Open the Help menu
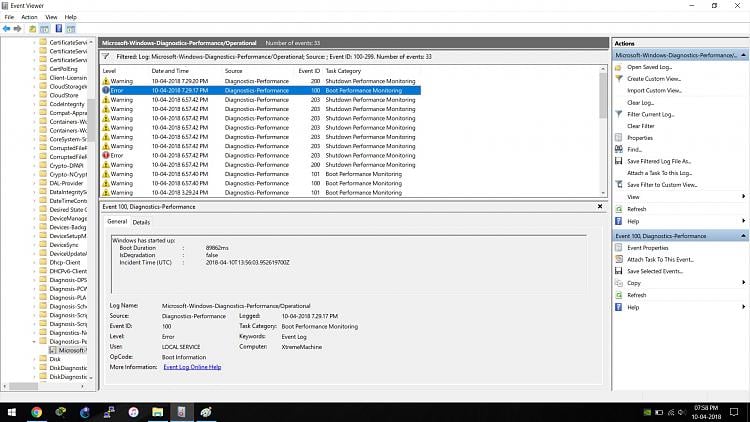This screenshot has height=422, width=750. coord(71,17)
